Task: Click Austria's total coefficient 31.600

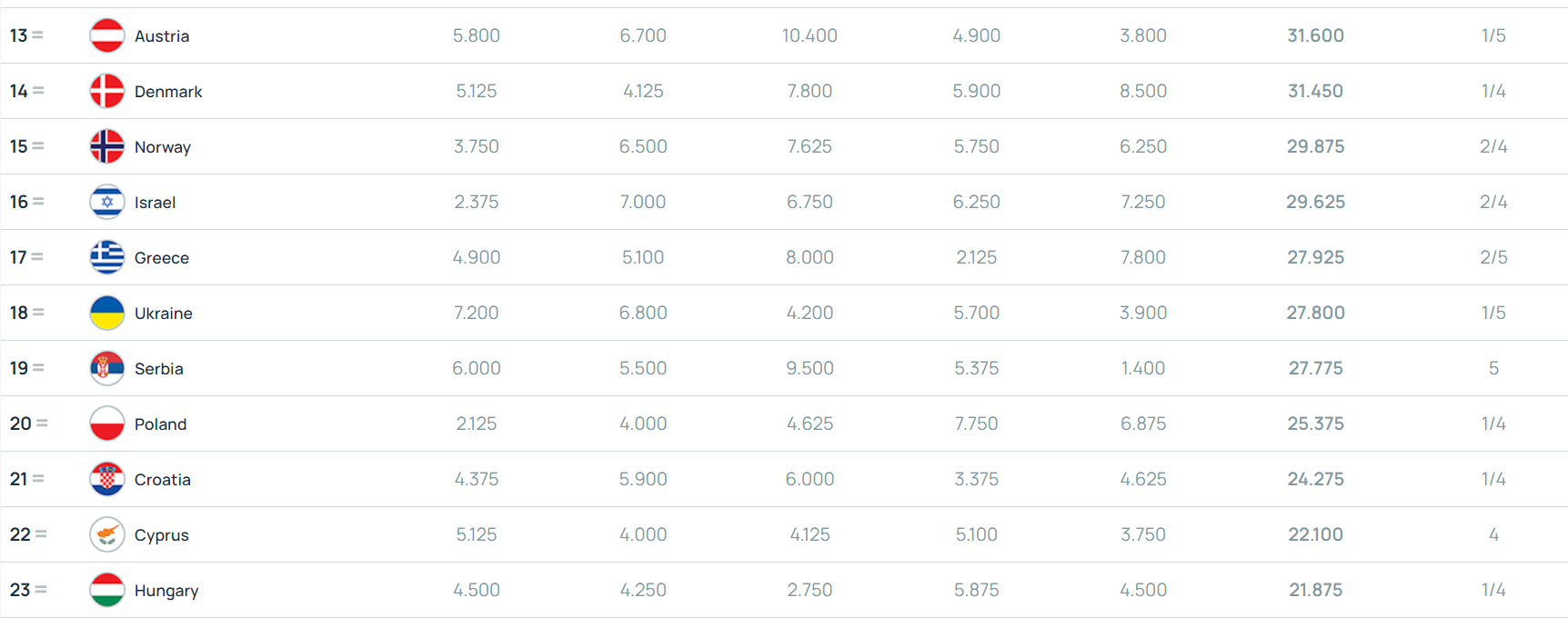Action: point(1315,35)
